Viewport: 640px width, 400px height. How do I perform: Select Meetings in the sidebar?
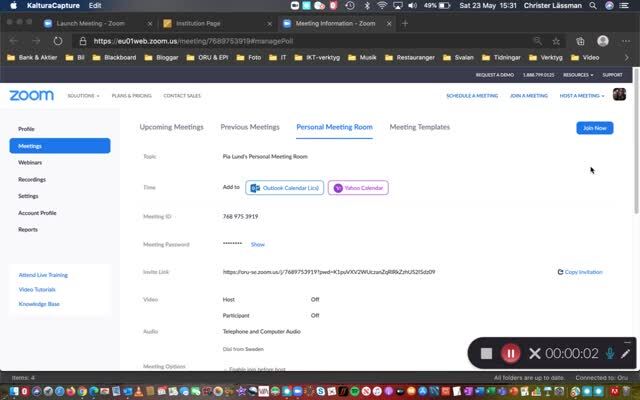(60, 146)
